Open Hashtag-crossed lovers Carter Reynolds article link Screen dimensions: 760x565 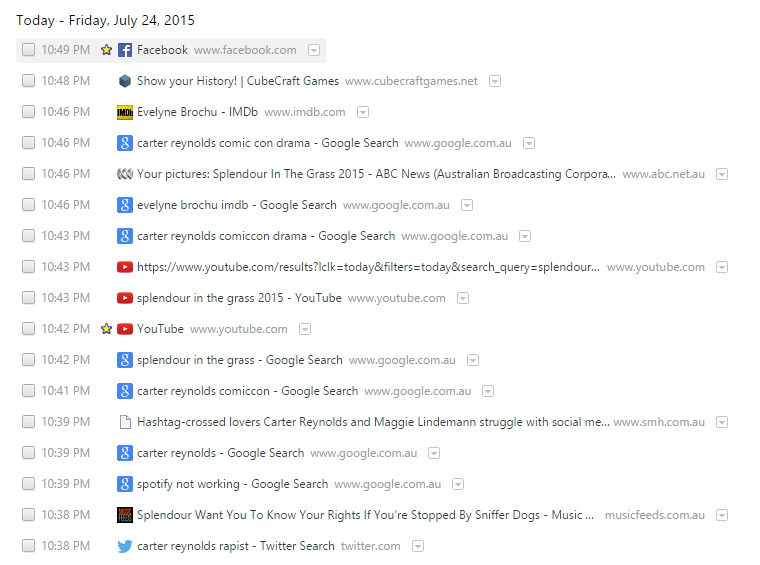coord(373,422)
